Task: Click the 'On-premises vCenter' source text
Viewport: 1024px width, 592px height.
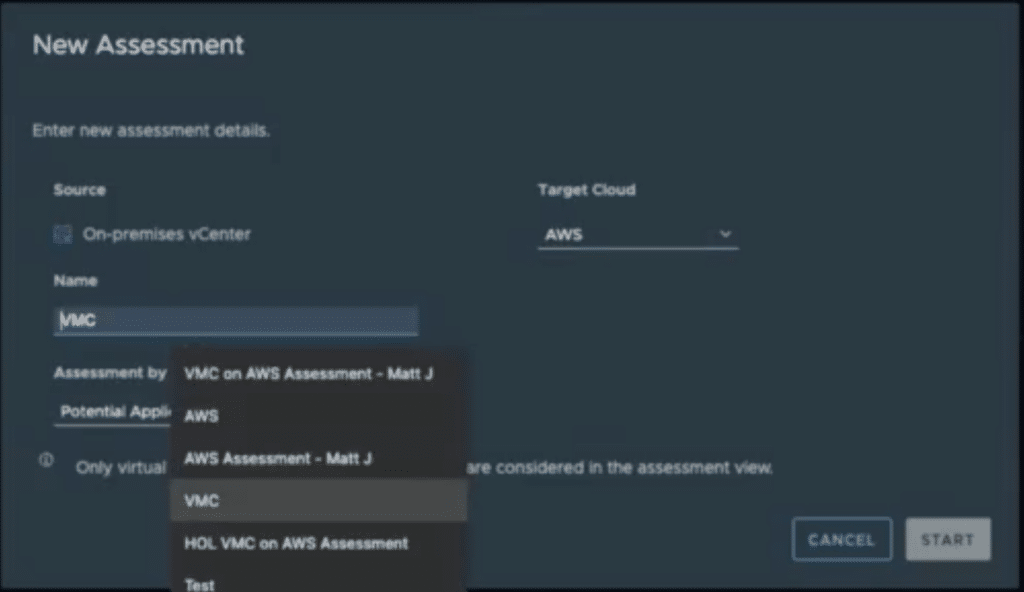Action: 167,234
